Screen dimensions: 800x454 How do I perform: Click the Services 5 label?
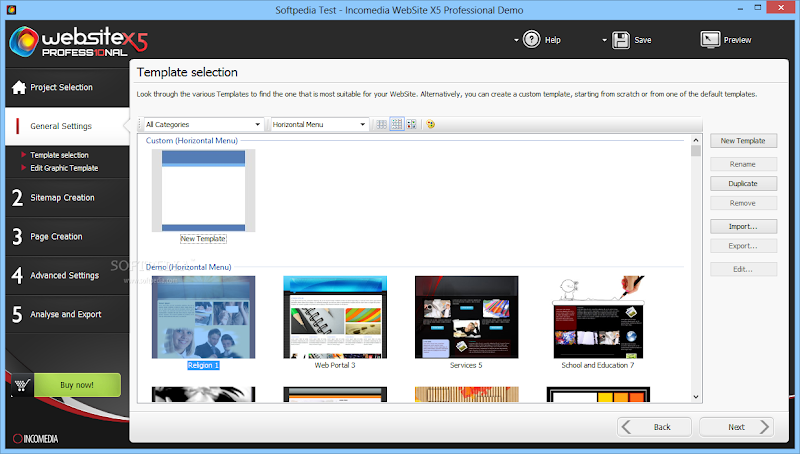click(x=466, y=365)
